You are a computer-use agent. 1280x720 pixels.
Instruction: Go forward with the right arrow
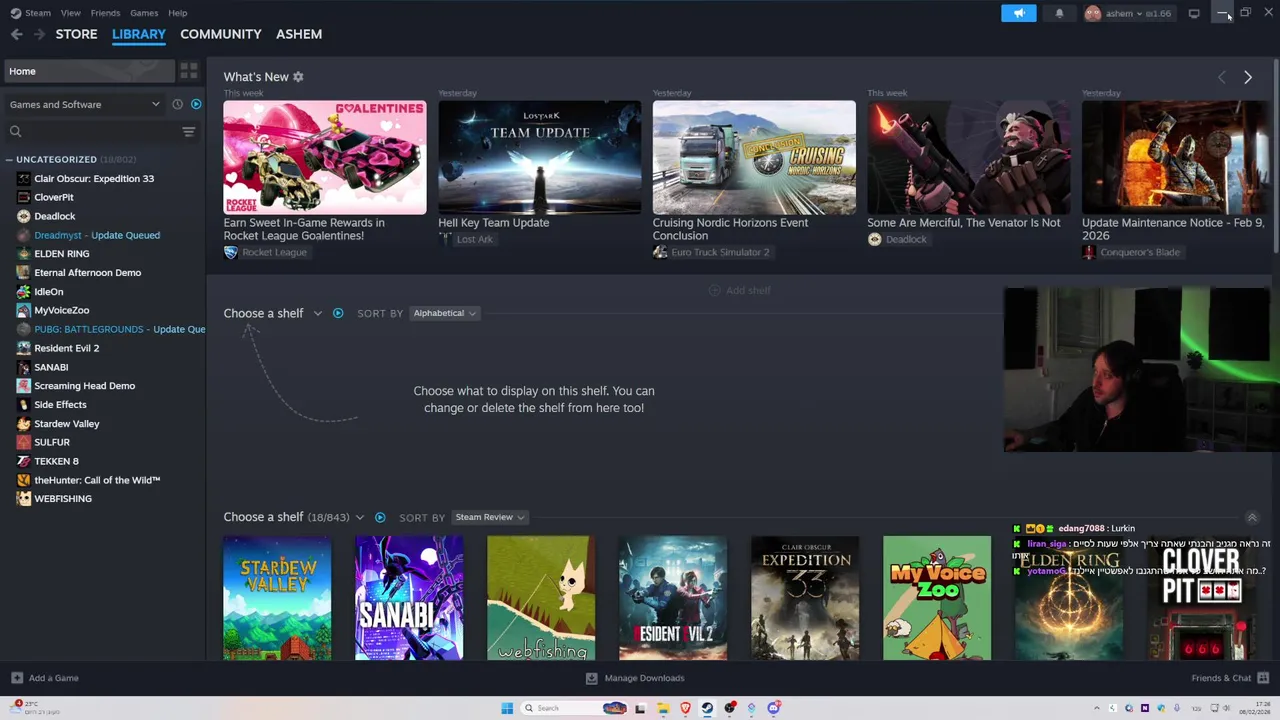[39, 34]
